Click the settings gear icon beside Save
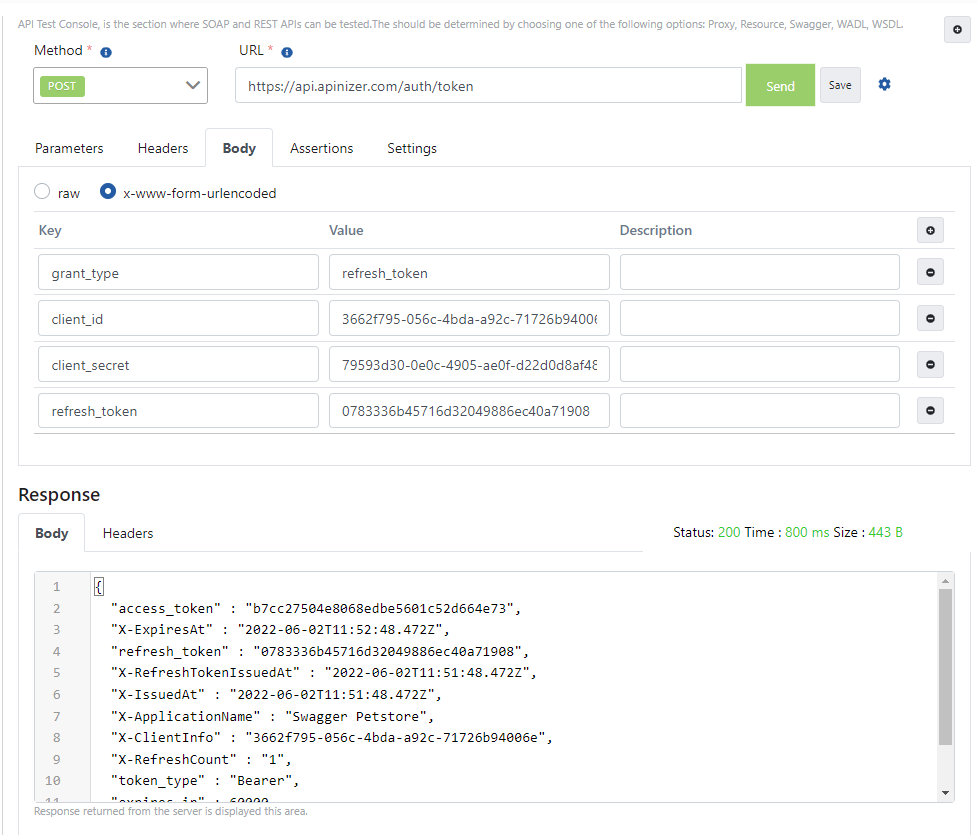Viewport: 977px width, 835px height. click(884, 85)
